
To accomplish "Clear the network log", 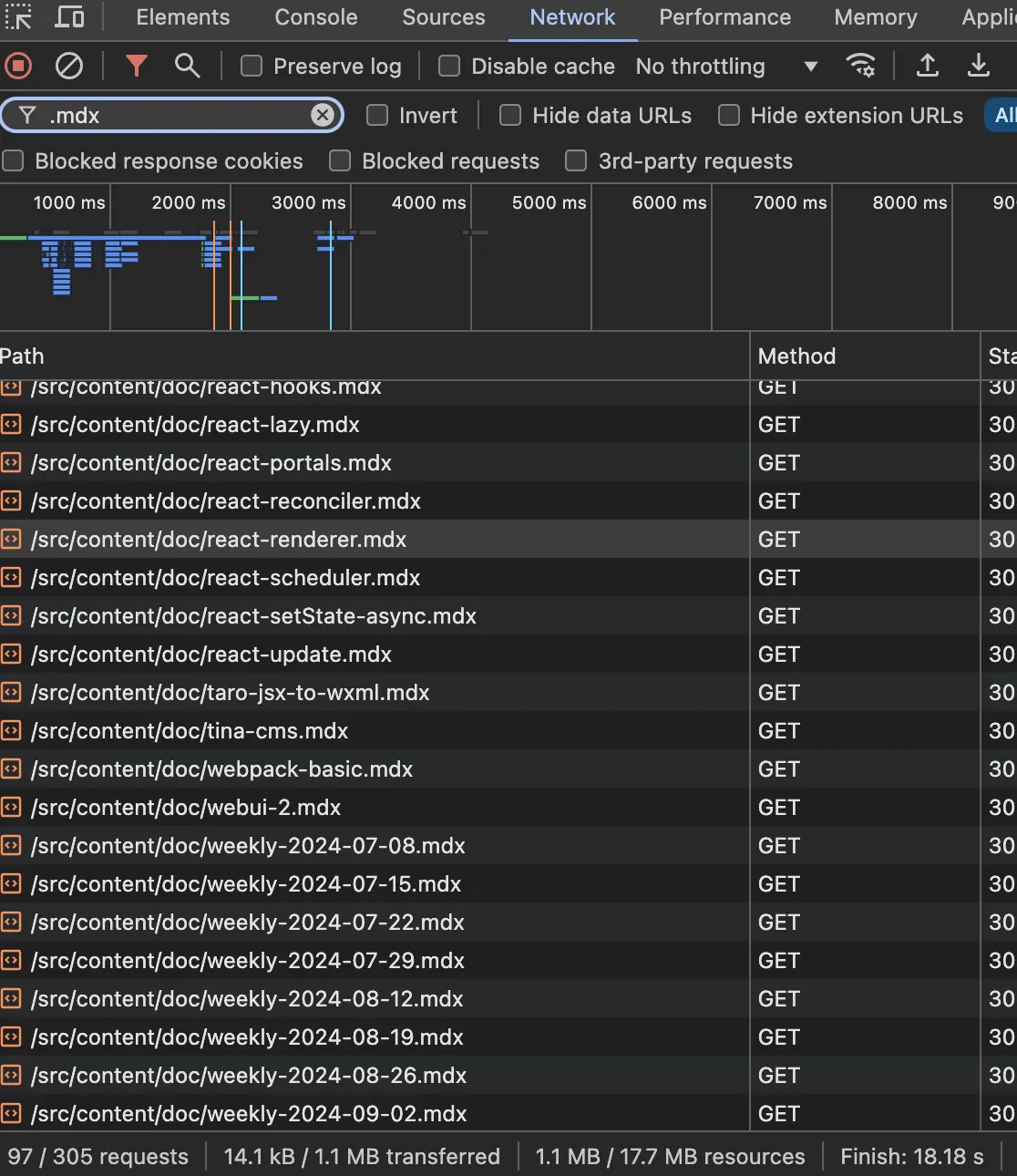I will tap(69, 66).
